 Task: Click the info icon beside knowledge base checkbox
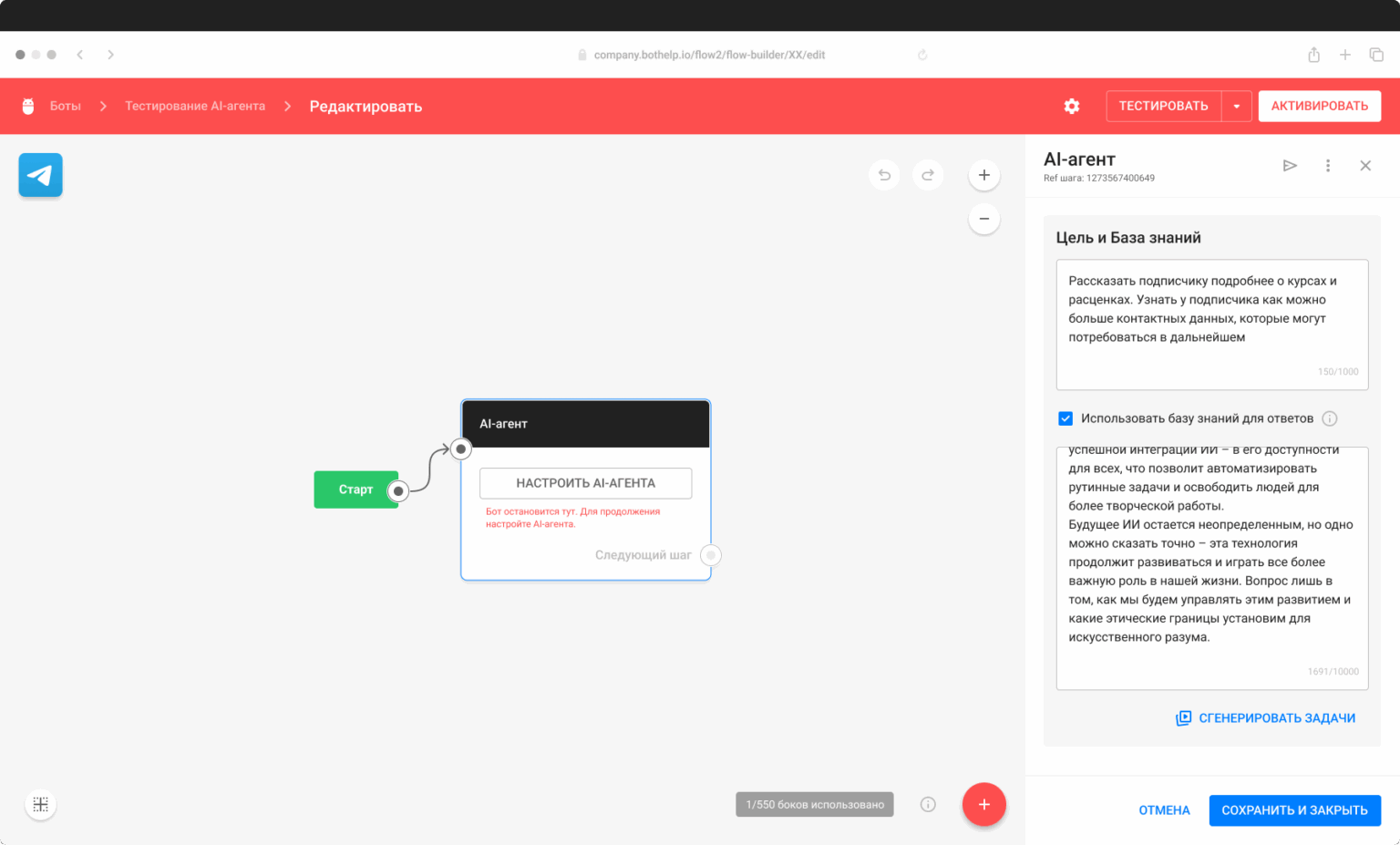(x=1330, y=418)
